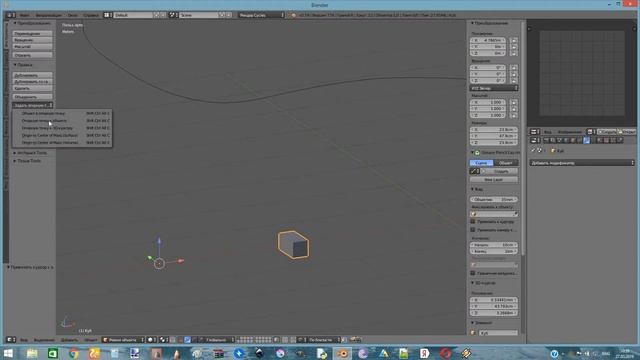Open properties editor type selector icon
This screenshot has width=640, height=360.
click(x=535, y=140)
